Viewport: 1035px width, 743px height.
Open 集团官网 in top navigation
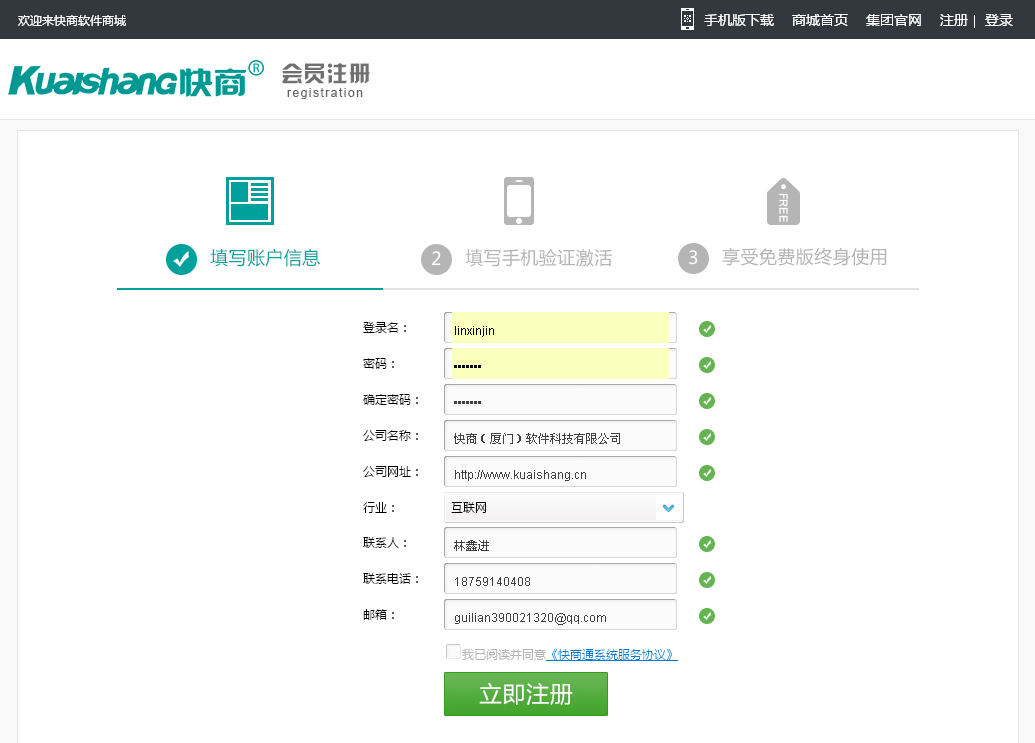[x=893, y=20]
